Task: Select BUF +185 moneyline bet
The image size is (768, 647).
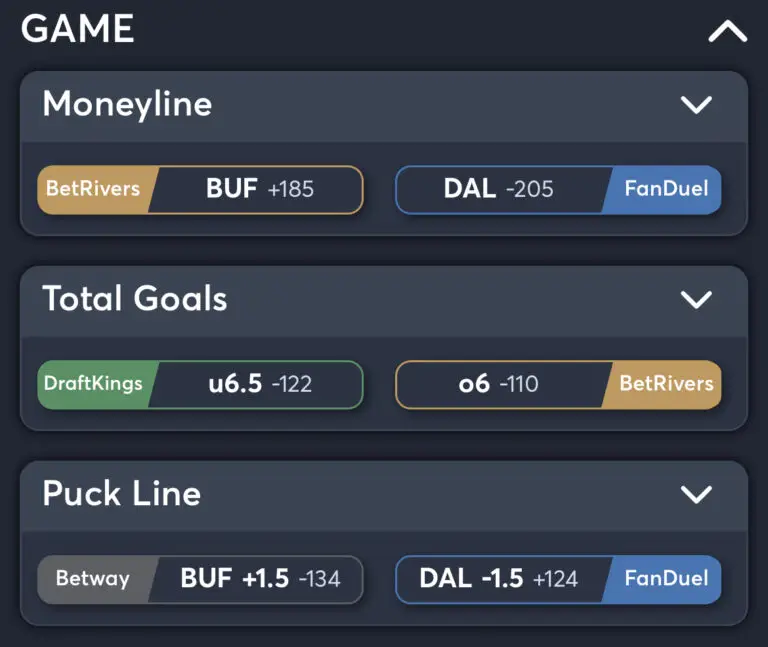Action: [258, 189]
